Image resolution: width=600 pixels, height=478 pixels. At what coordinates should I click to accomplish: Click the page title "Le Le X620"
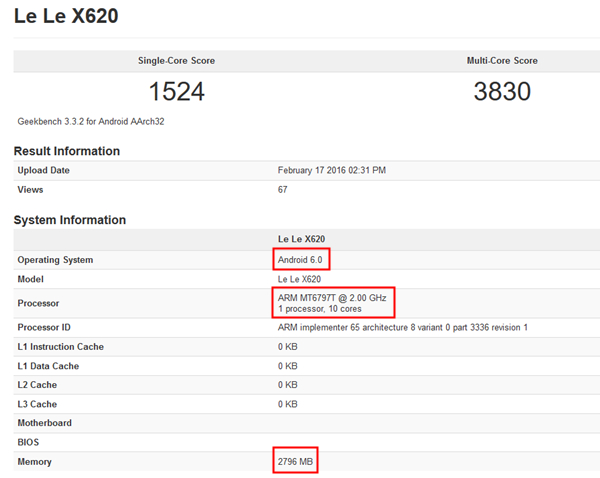pyautogui.click(x=66, y=16)
